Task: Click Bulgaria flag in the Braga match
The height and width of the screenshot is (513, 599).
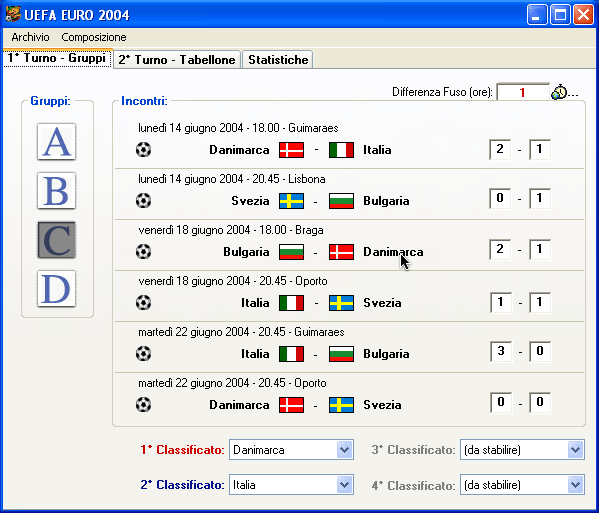Action: point(291,252)
